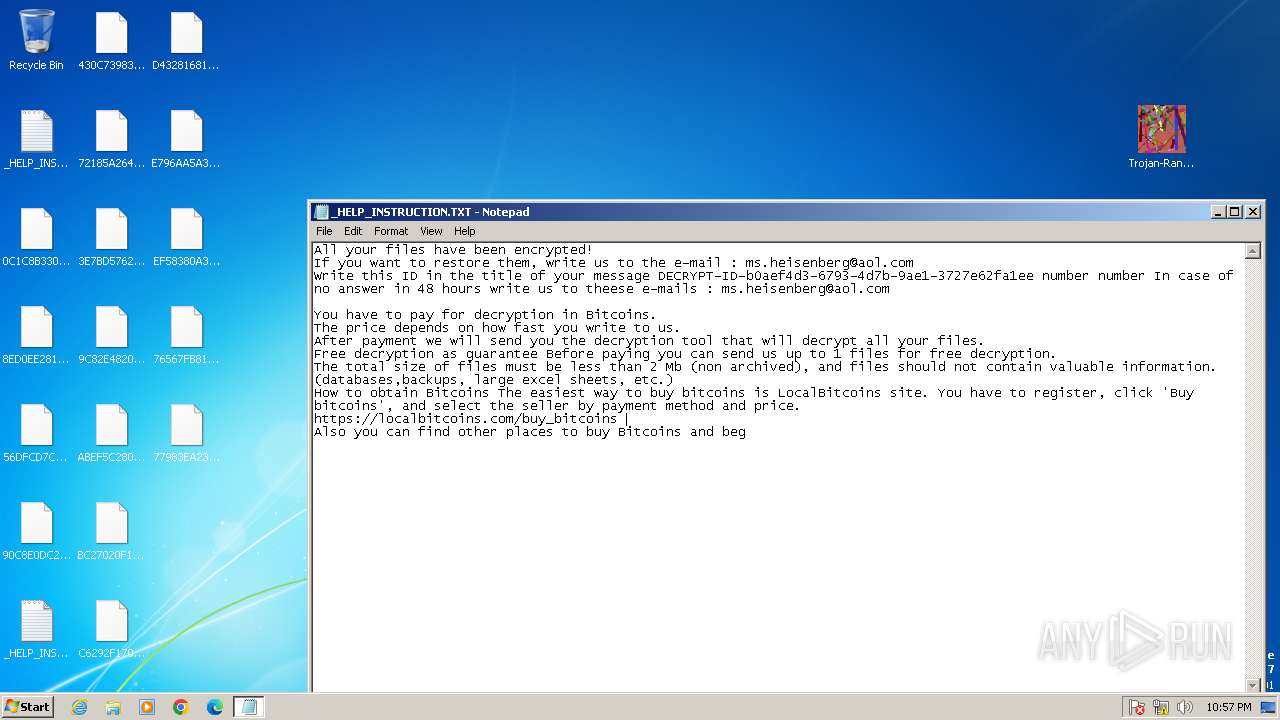Image resolution: width=1280 pixels, height=720 pixels.
Task: Click the line 'Also you can find other places'
Action: click(530, 432)
